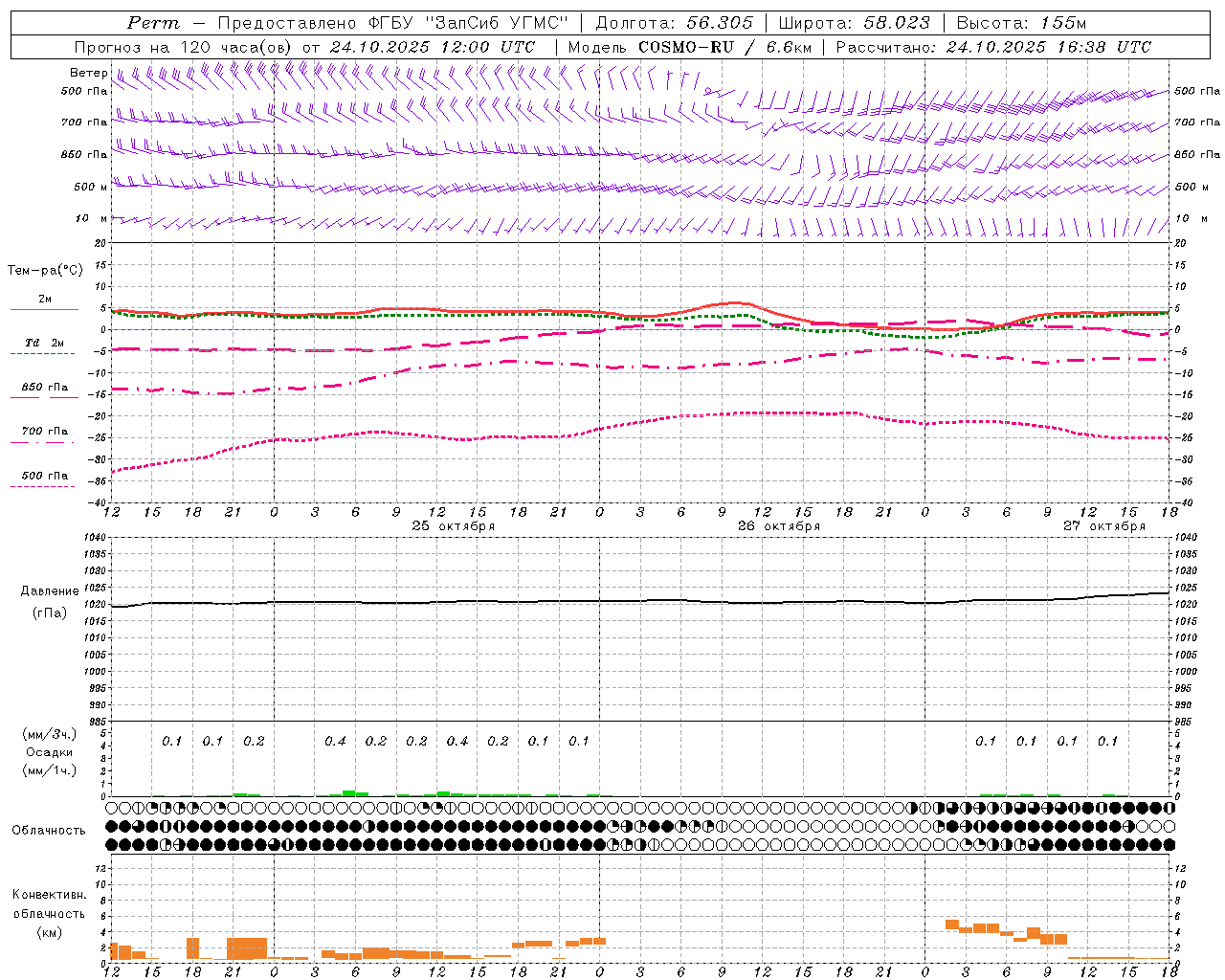The width and height of the screenshot is (1225, 980).
Task: Click the "Тем-ра(°C)" axis title
Action: point(45,271)
